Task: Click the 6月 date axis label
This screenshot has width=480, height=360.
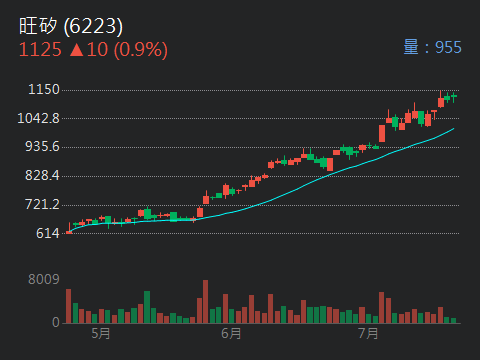Action: pyautogui.click(x=231, y=333)
